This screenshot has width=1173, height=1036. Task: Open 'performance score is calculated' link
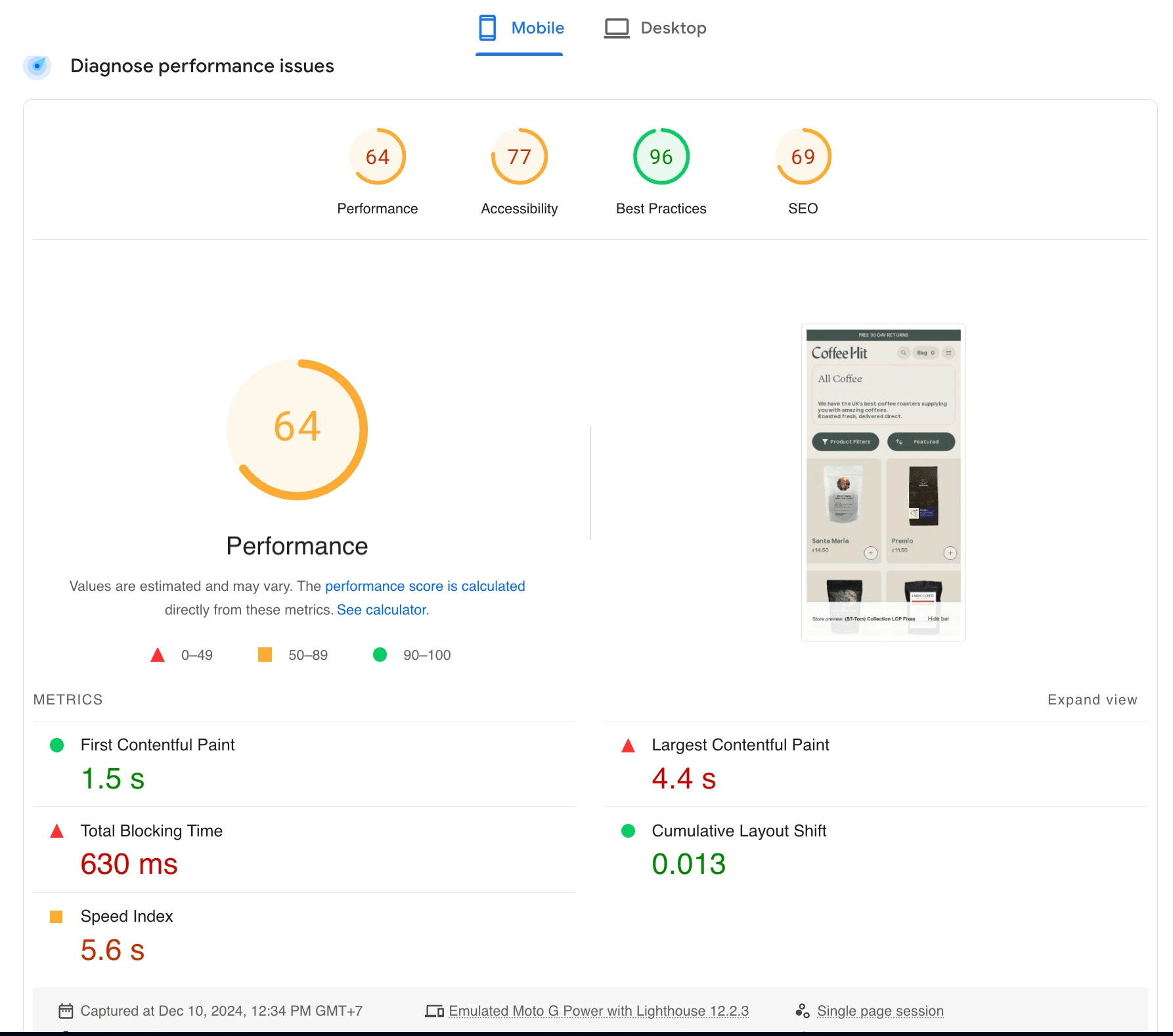click(425, 586)
